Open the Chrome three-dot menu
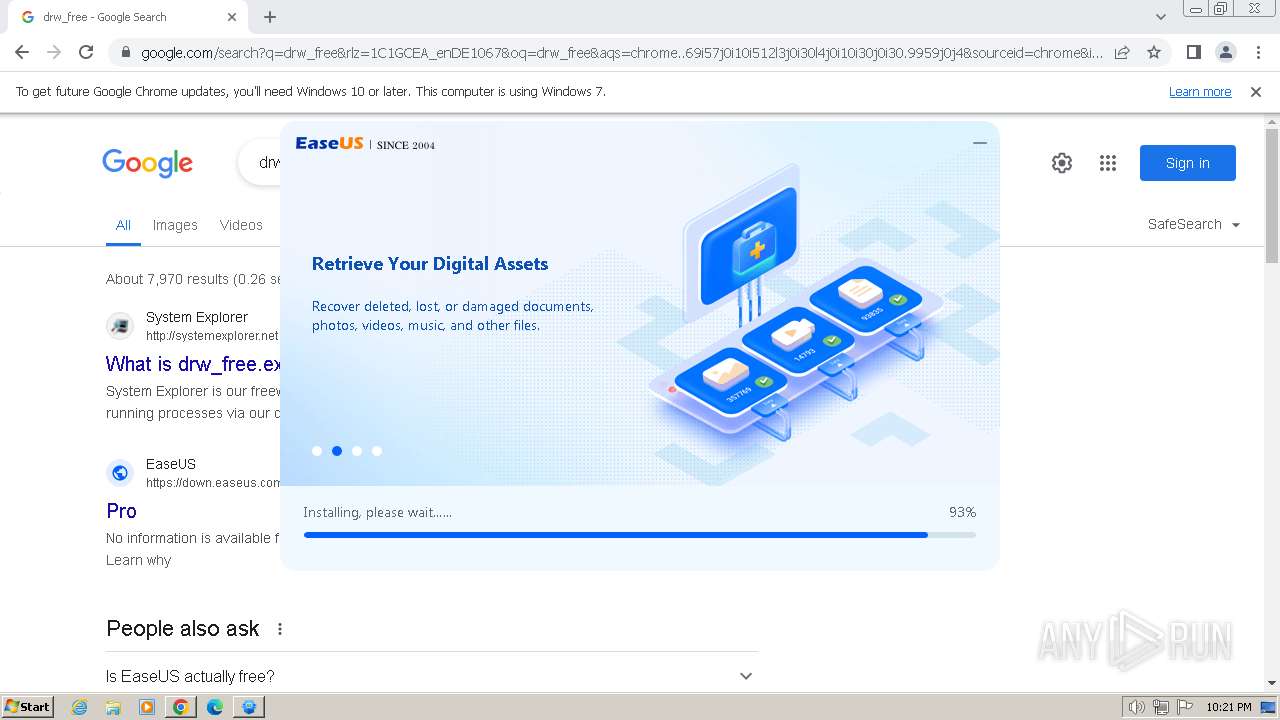The width and height of the screenshot is (1280, 720). pos(1258,52)
